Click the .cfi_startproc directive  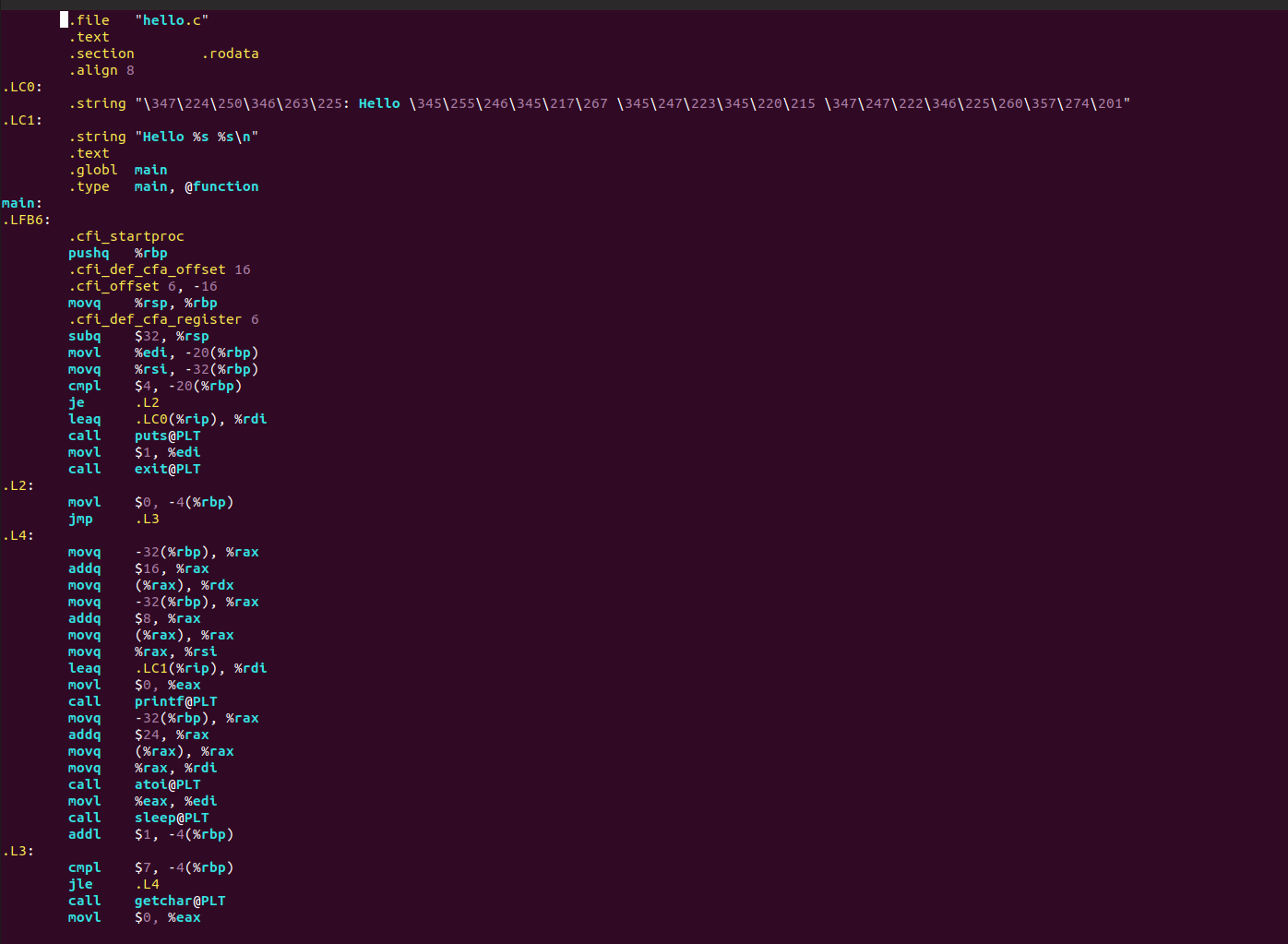point(126,236)
